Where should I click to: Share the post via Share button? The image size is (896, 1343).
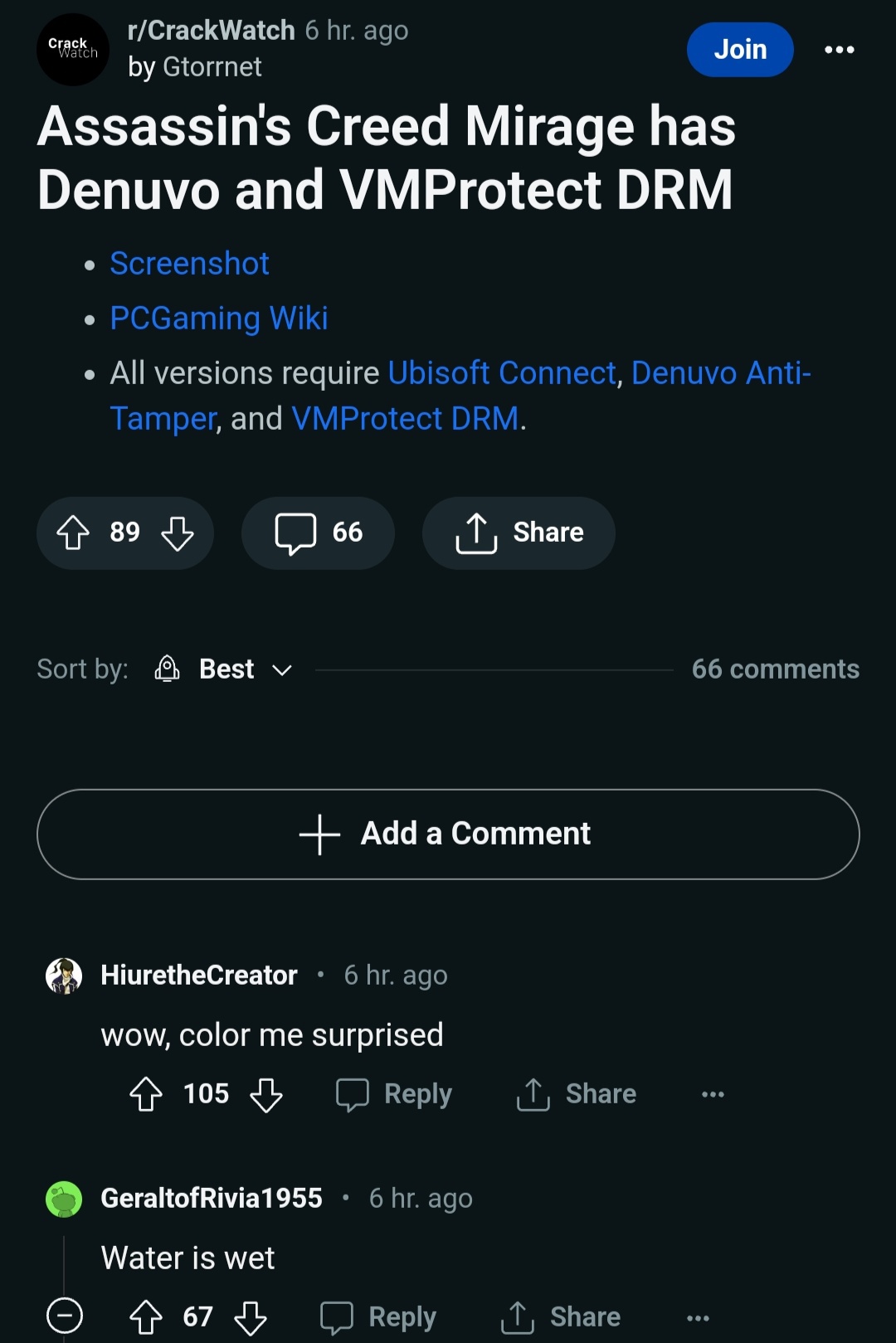[519, 533]
